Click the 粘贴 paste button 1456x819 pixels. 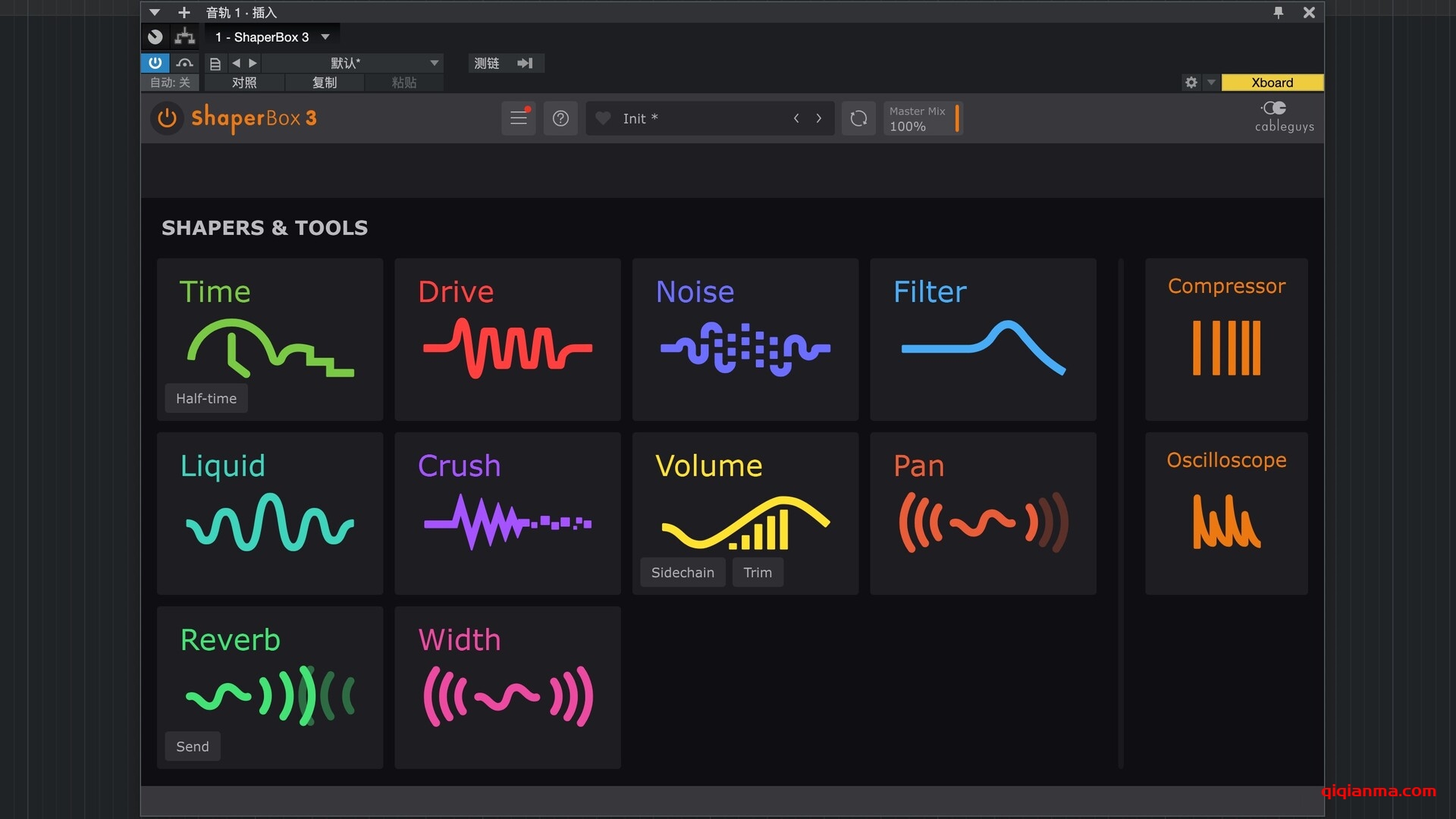[x=404, y=82]
